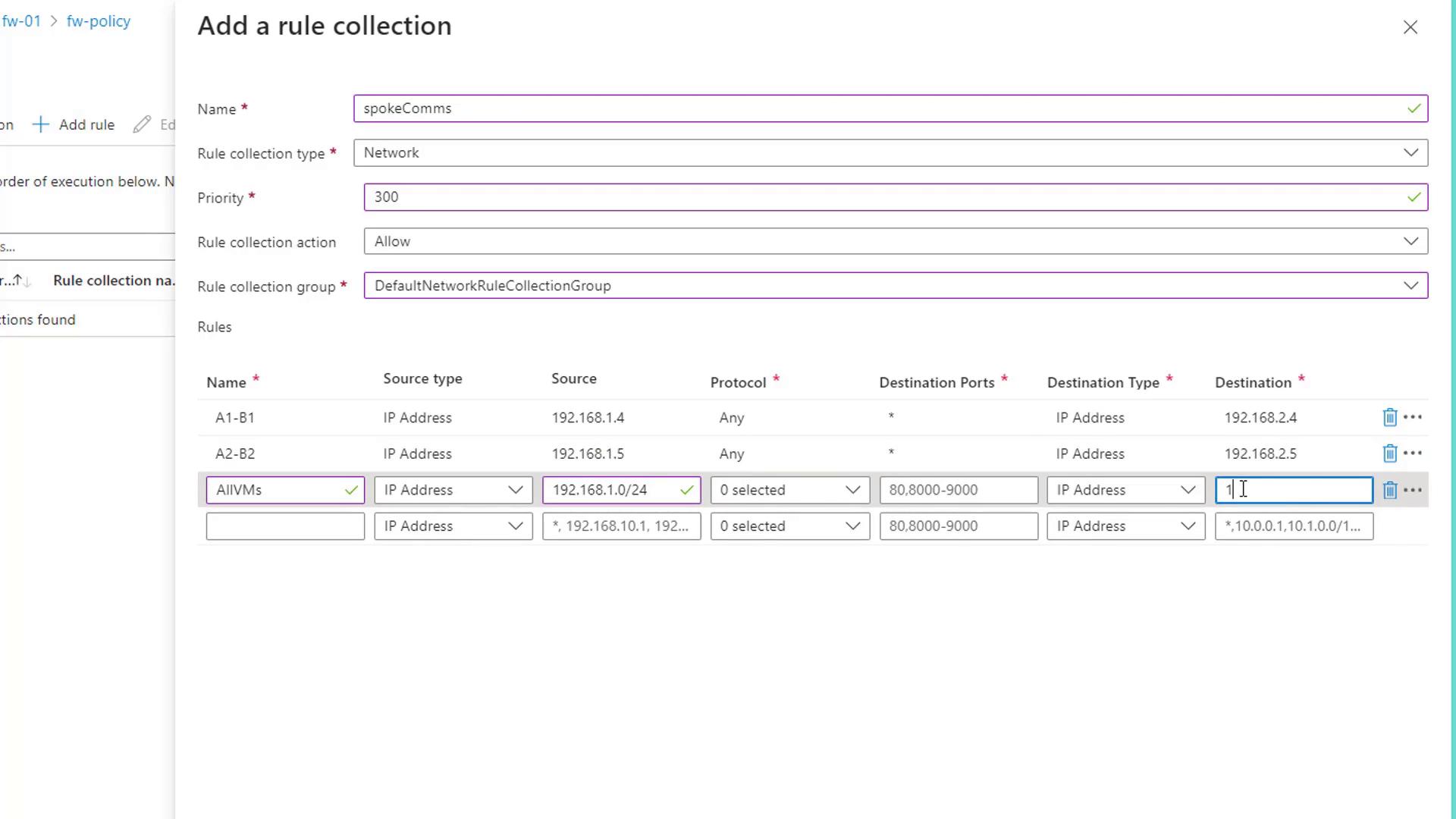Screen dimensions: 1456x819
Task: Navigate to fw-policy breadcrumb link
Action: coord(99,21)
